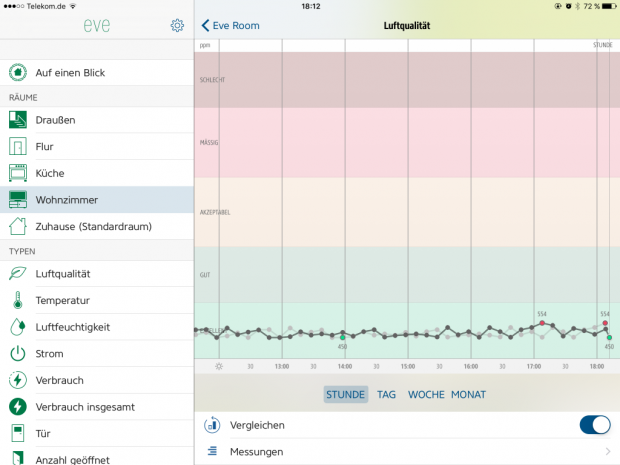Tap the green 450 point after 18:00
Screen dimensions: 620x465
(x=609, y=338)
